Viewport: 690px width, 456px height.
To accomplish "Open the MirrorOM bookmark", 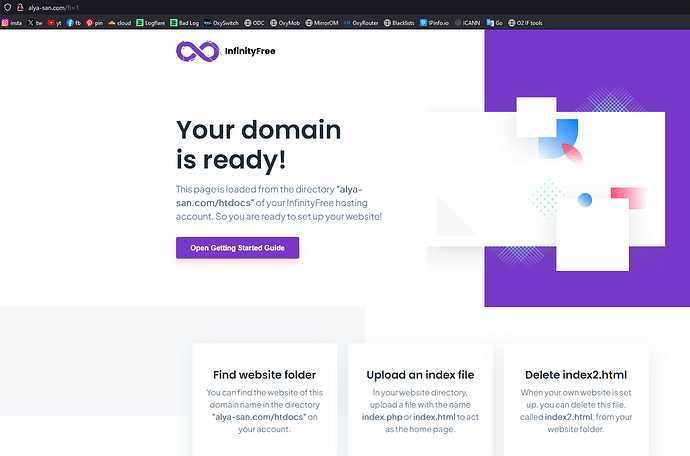I will [322, 23].
